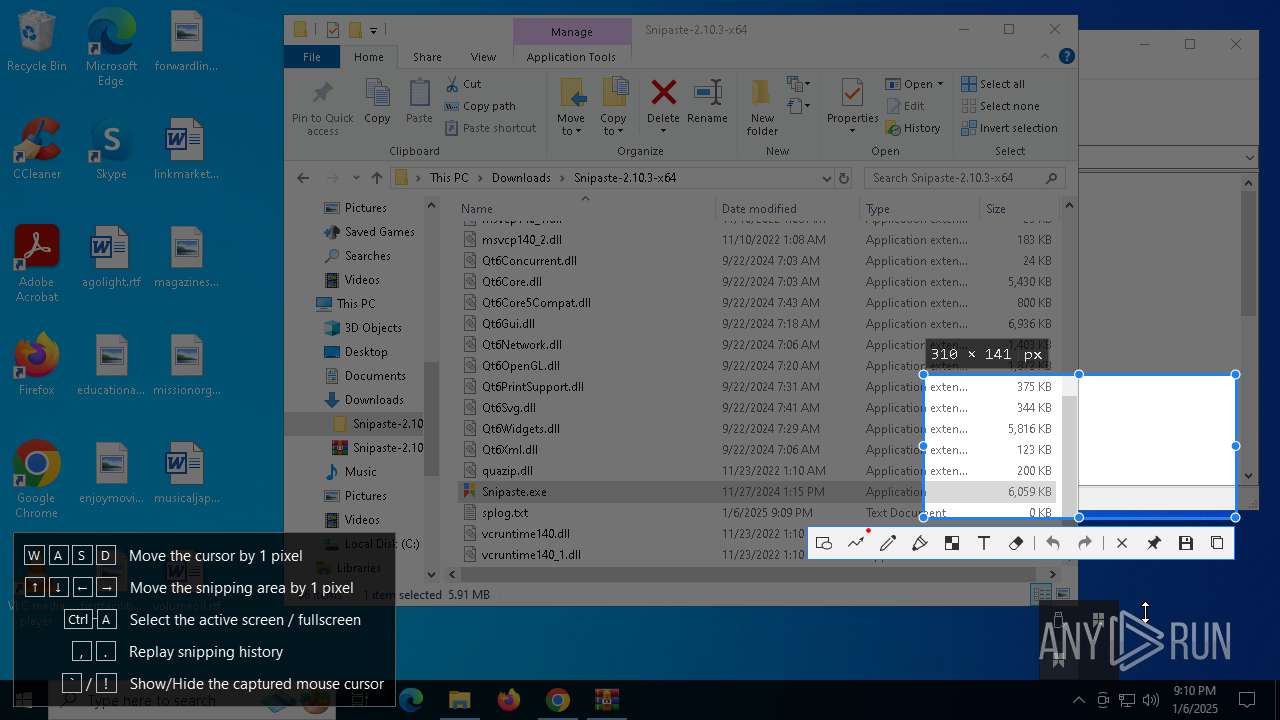Click History button
1280x720 pixels.
[913, 128]
